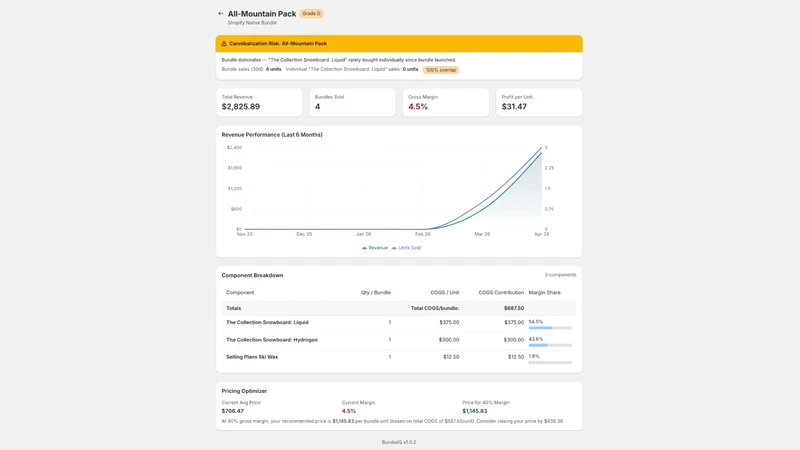Click the Mar 26 label on the chart axis
The width and height of the screenshot is (800, 450).
click(x=482, y=234)
